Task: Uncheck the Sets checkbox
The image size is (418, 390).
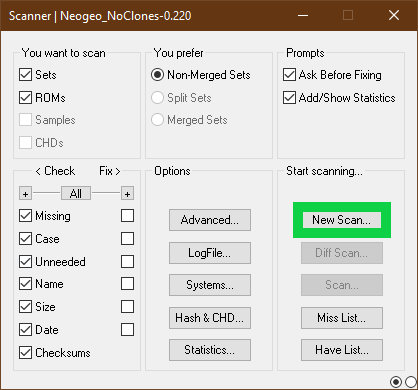Action: click(25, 75)
